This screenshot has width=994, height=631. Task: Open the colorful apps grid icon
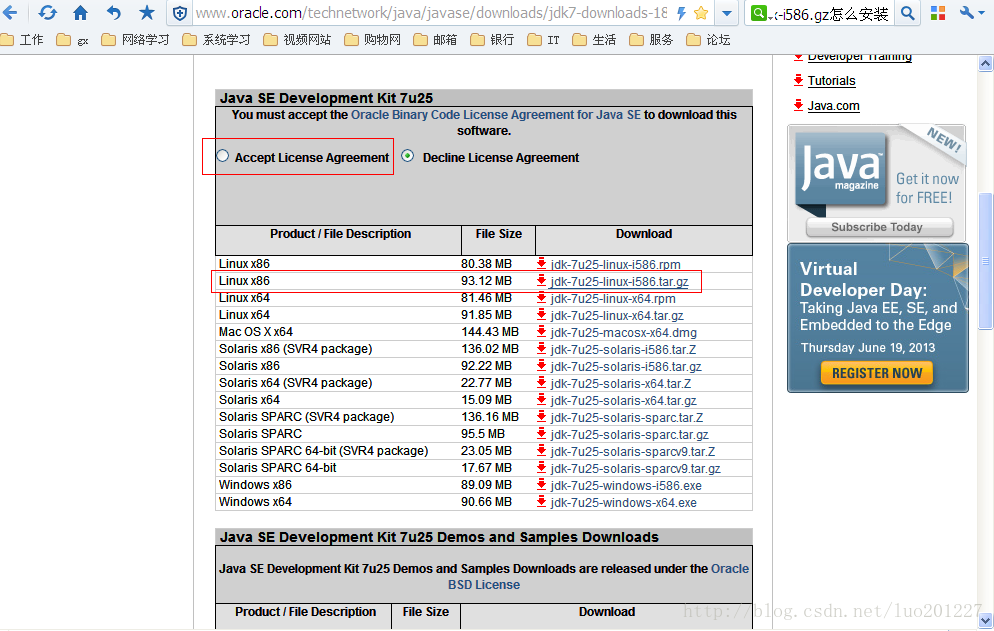click(938, 13)
